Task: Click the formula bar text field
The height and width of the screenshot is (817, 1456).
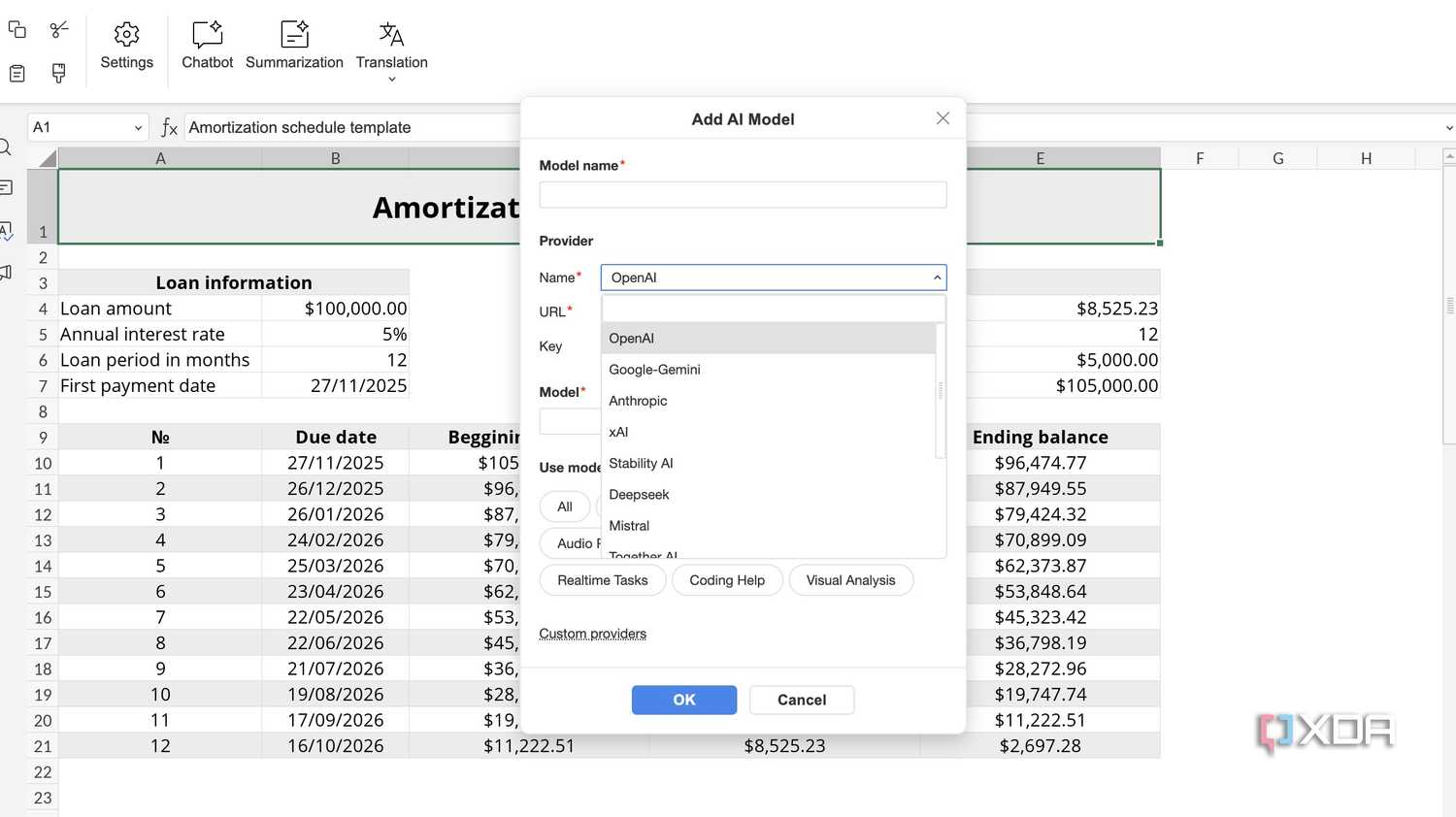Action: coord(351,127)
